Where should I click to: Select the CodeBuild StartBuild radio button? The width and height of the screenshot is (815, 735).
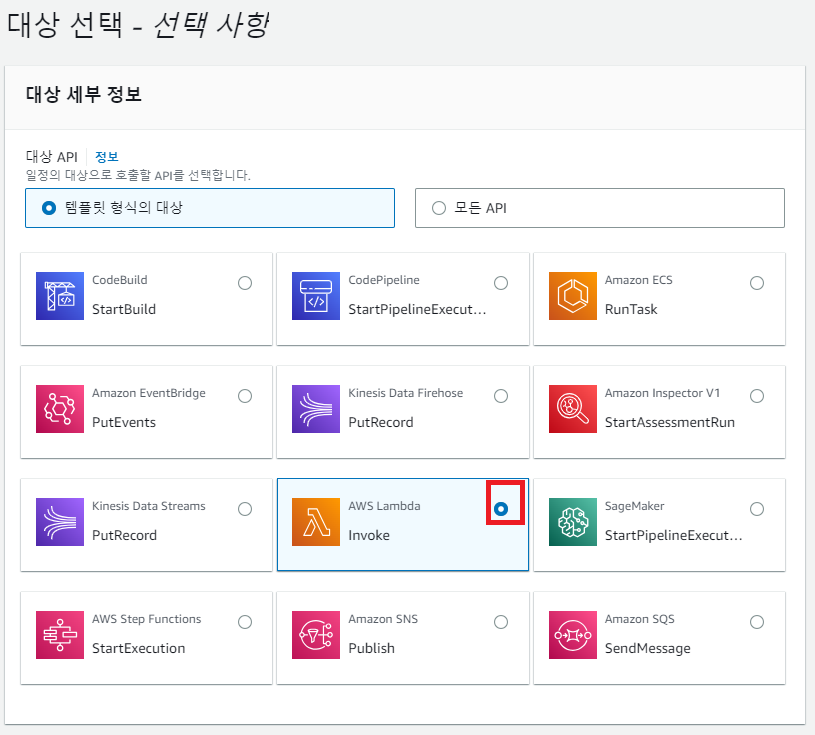245,283
